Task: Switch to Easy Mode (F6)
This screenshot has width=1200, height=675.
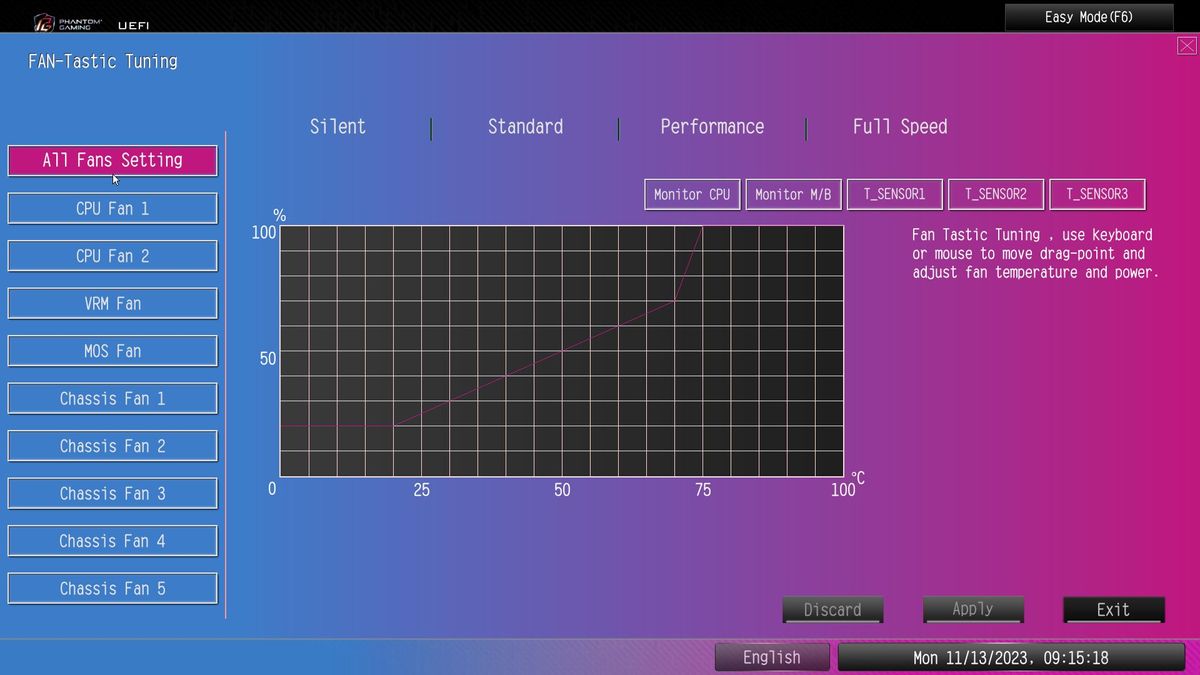Action: [x=1089, y=17]
